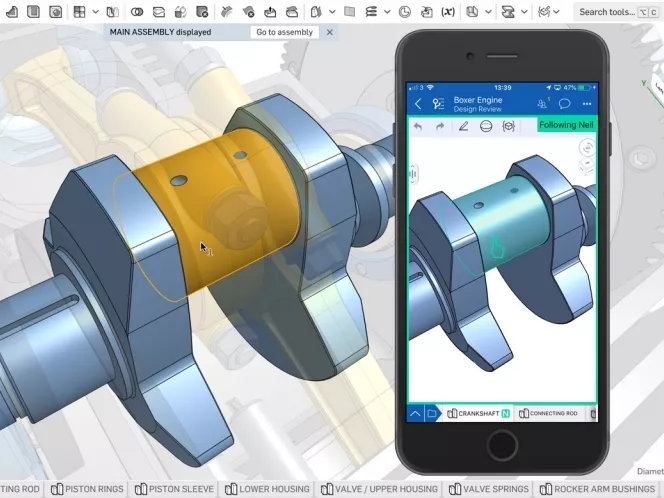Open the ROCKER ARM BUSHINGS tab
The height and width of the screenshot is (498, 664).
point(598,489)
